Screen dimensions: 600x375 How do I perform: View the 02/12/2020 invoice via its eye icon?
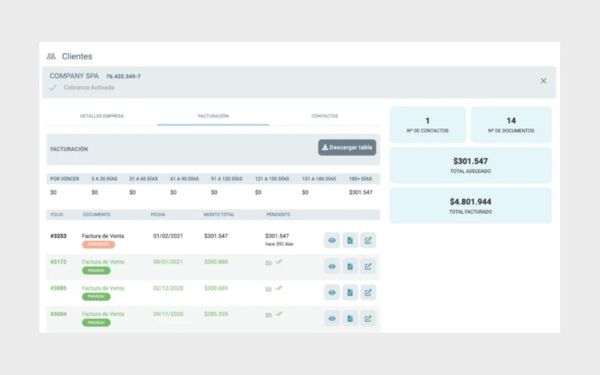332,292
